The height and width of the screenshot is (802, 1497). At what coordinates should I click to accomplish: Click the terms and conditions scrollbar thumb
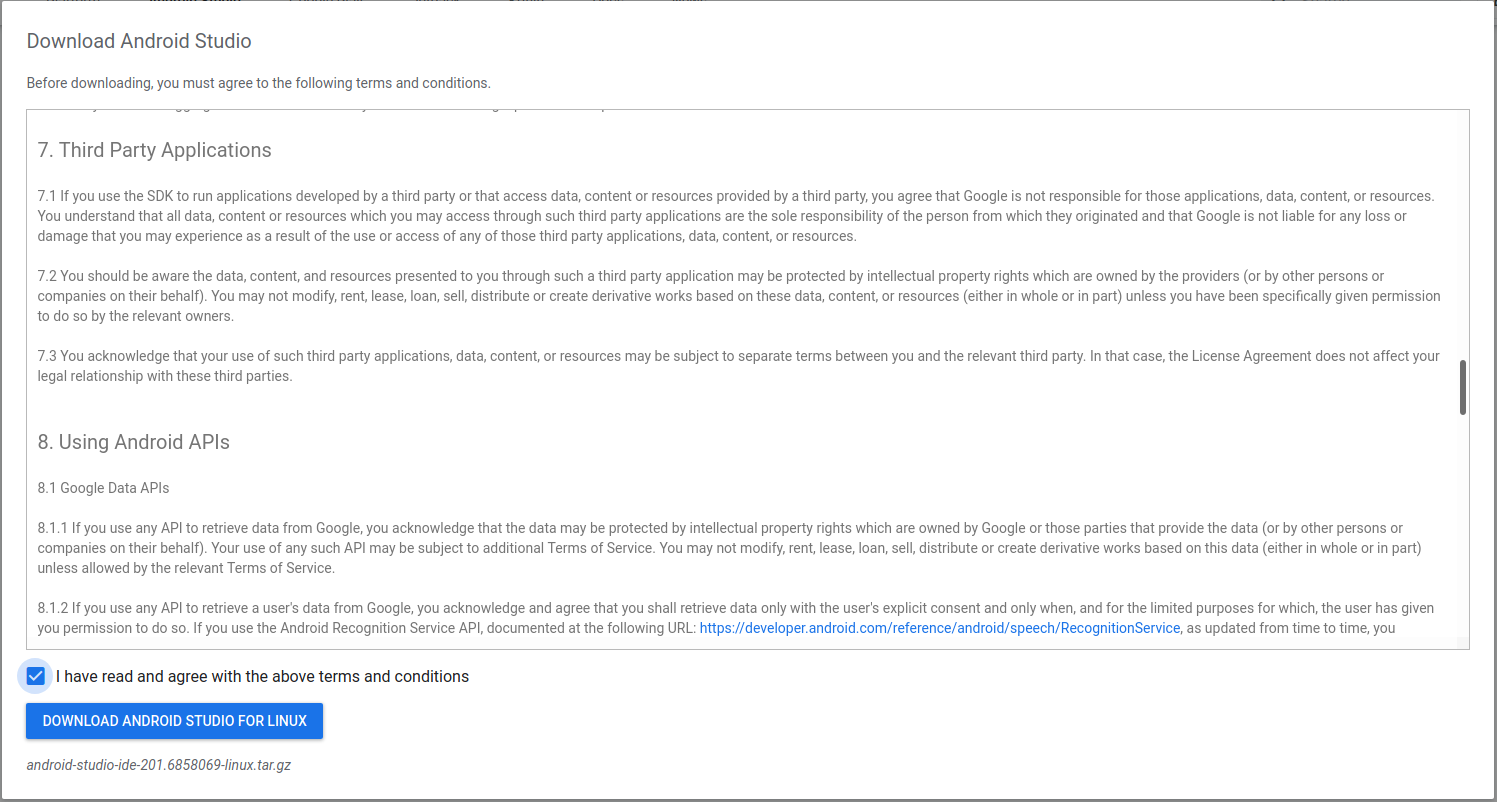pyautogui.click(x=1463, y=387)
